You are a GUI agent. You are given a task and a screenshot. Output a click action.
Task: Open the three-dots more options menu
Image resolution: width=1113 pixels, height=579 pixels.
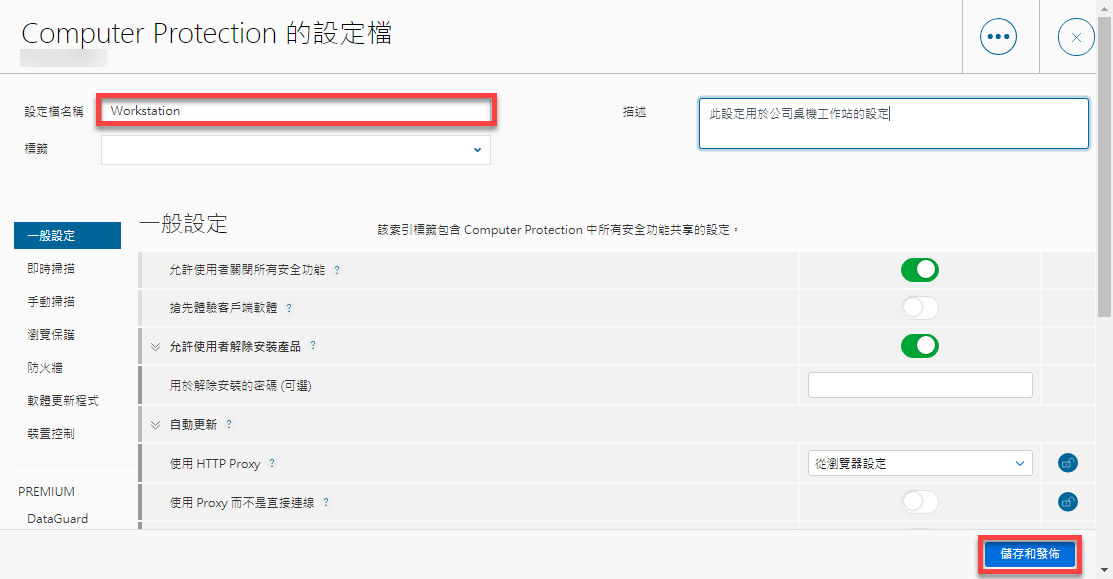[998, 37]
